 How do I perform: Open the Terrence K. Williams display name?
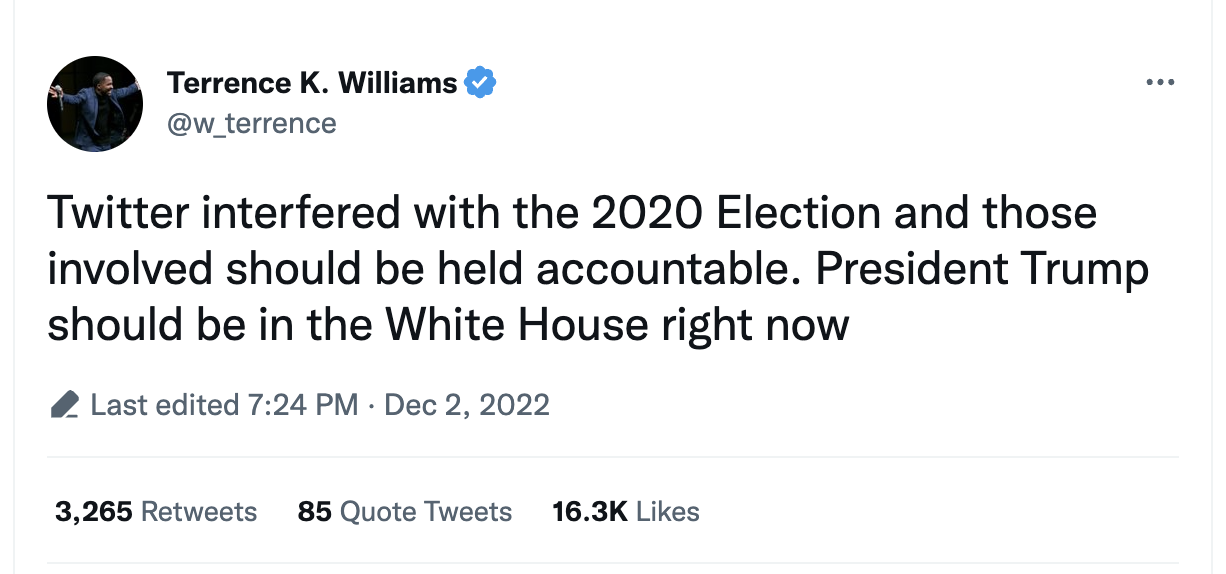(x=311, y=83)
